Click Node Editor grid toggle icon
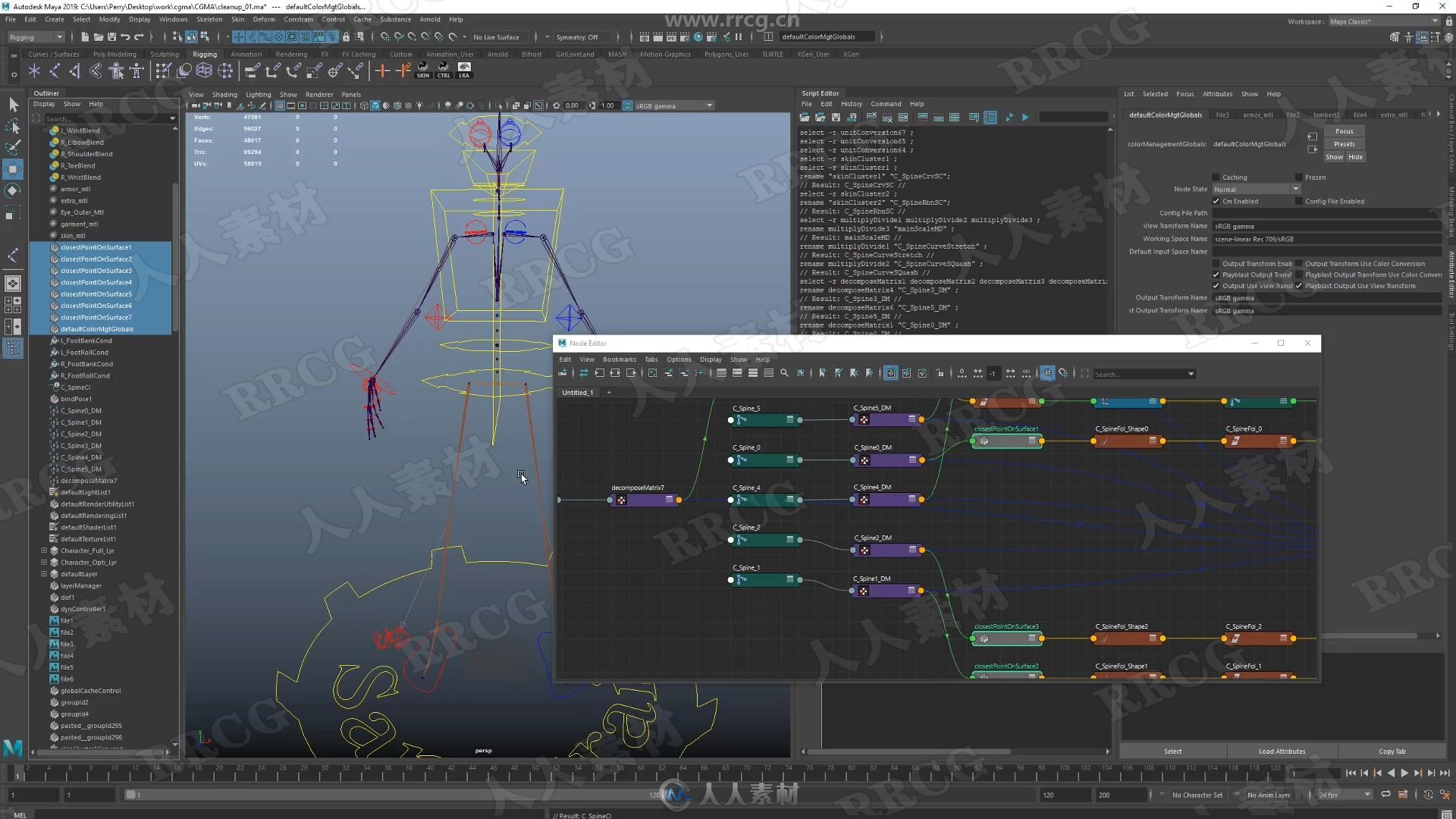The image size is (1456, 819). click(x=1047, y=373)
